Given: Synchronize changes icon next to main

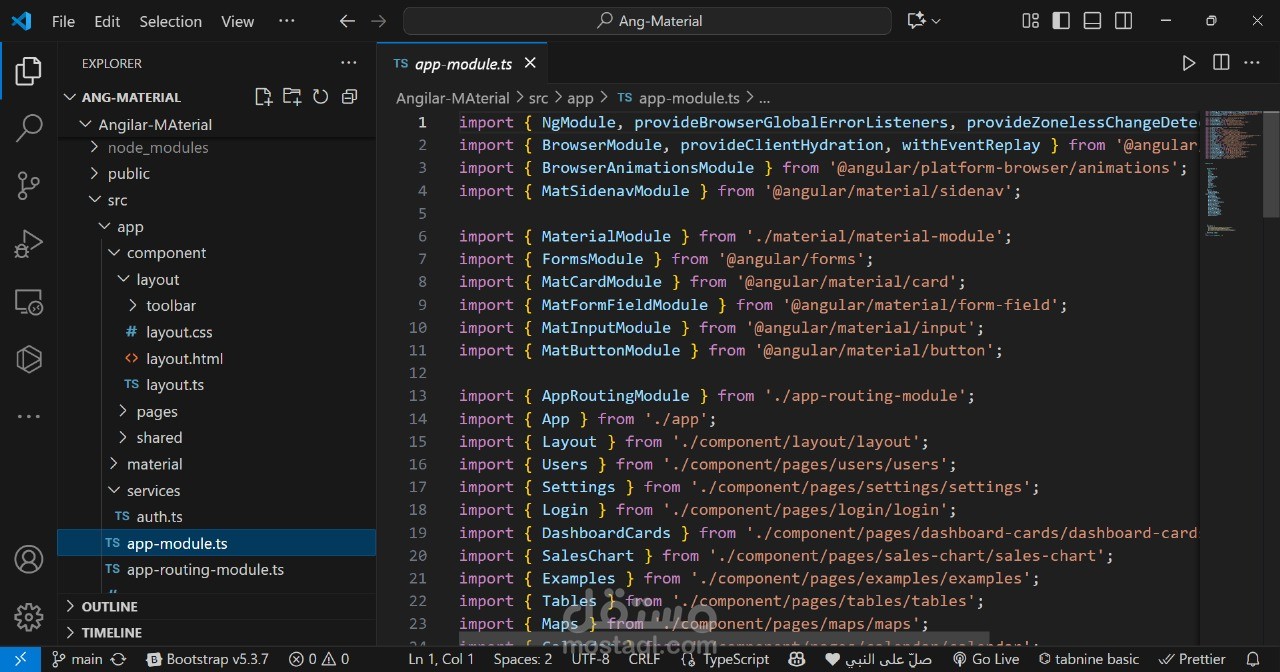Looking at the screenshot, I should (118, 659).
